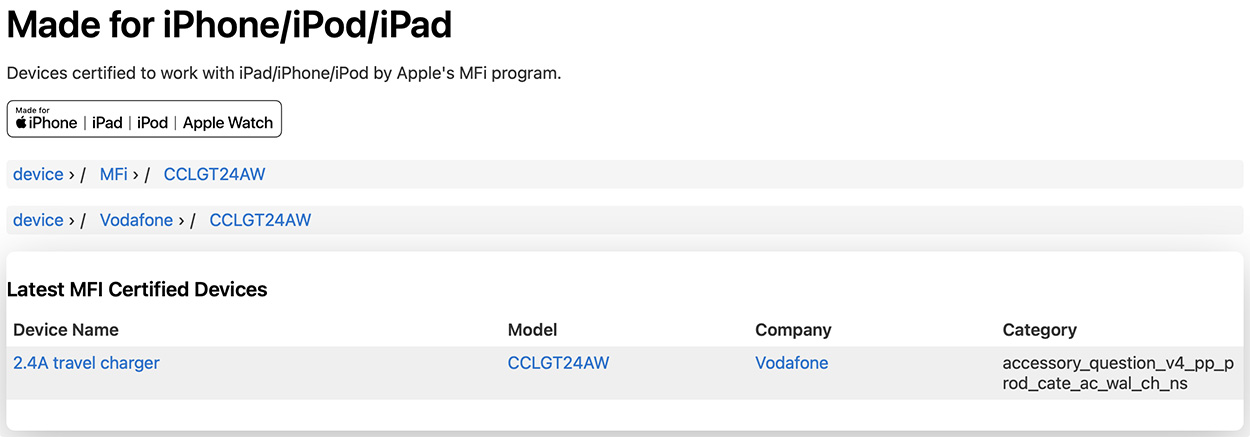Open the Vodafone company link in the table
Screen dimensions: 1250x437
pos(792,363)
